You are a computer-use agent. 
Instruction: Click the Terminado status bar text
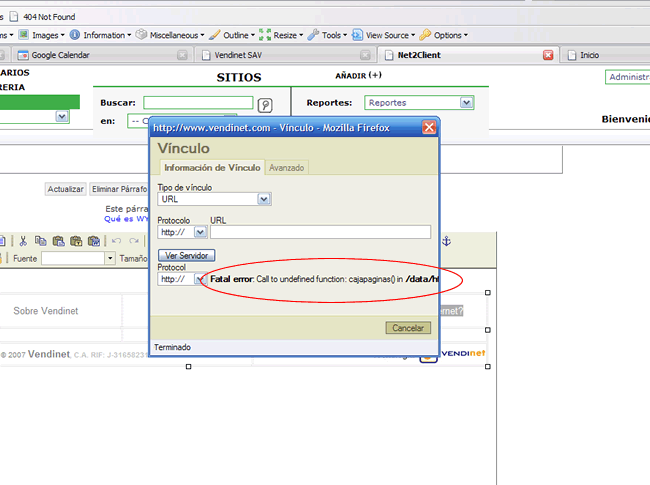coord(172,347)
